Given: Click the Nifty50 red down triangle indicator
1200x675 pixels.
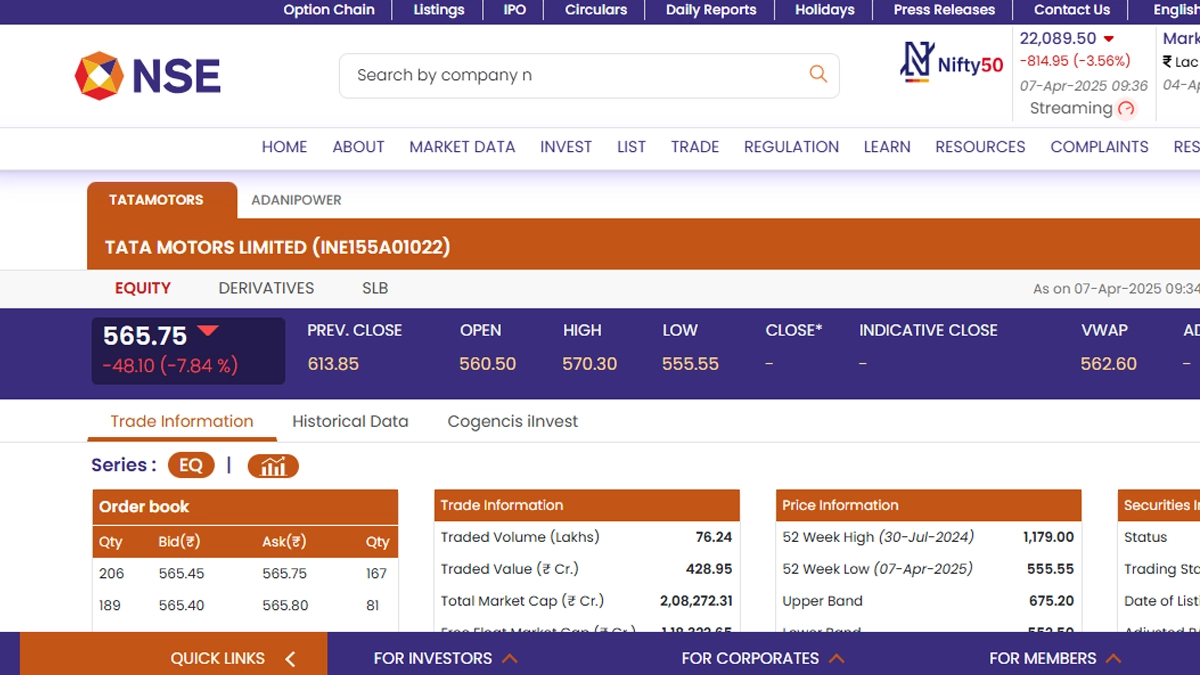Looking at the screenshot, I should [1108, 39].
